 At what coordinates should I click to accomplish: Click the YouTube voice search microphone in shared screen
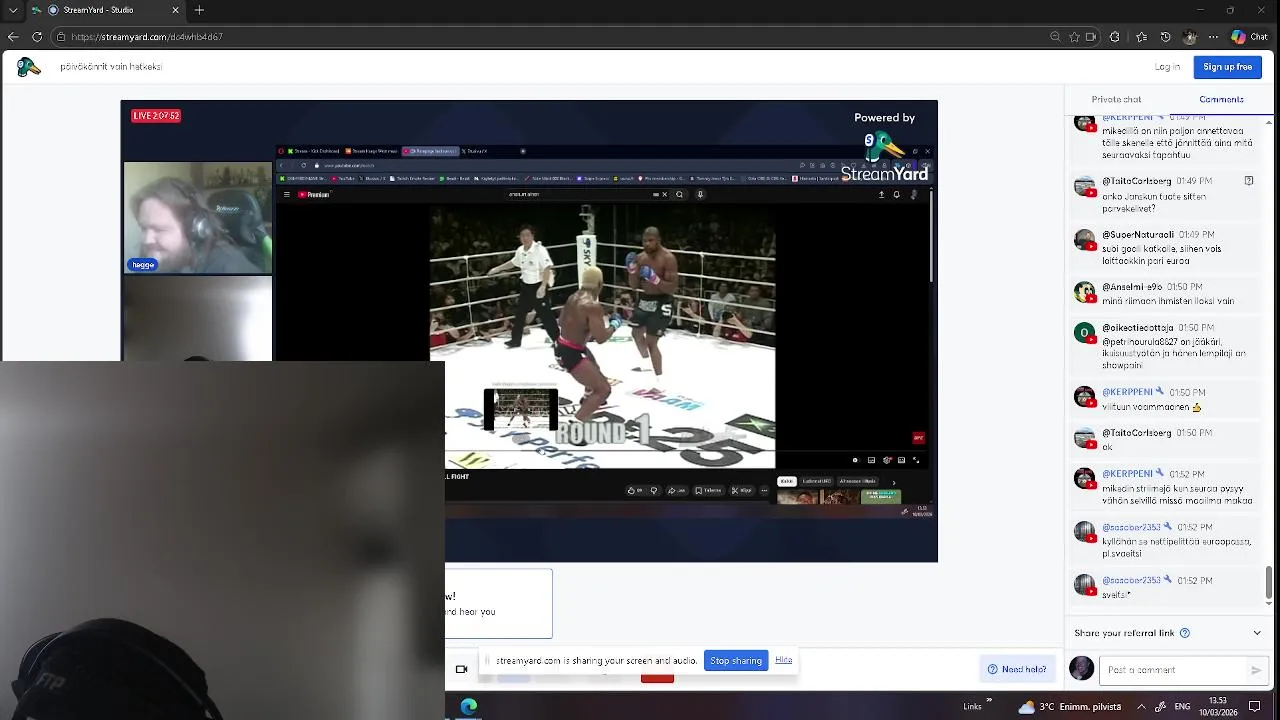tap(700, 195)
